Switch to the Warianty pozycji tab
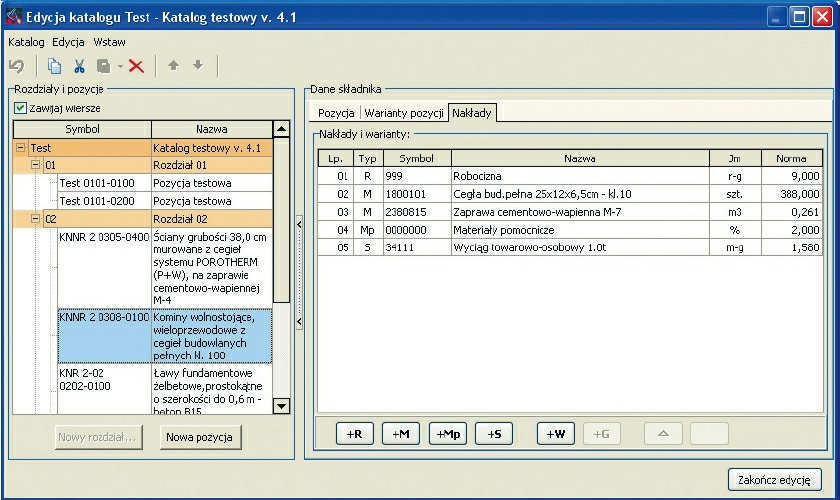840x500 pixels. point(404,113)
